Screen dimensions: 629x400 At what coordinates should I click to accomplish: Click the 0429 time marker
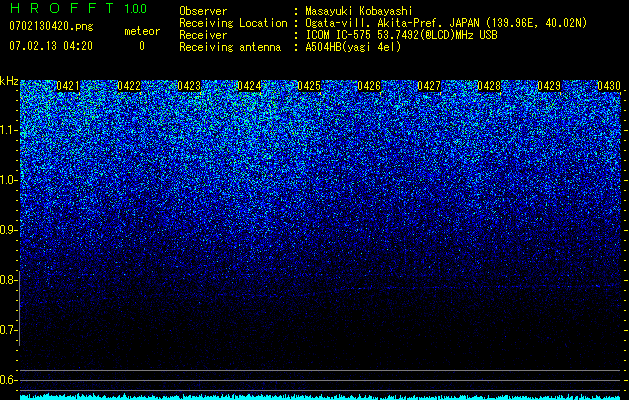click(x=549, y=86)
